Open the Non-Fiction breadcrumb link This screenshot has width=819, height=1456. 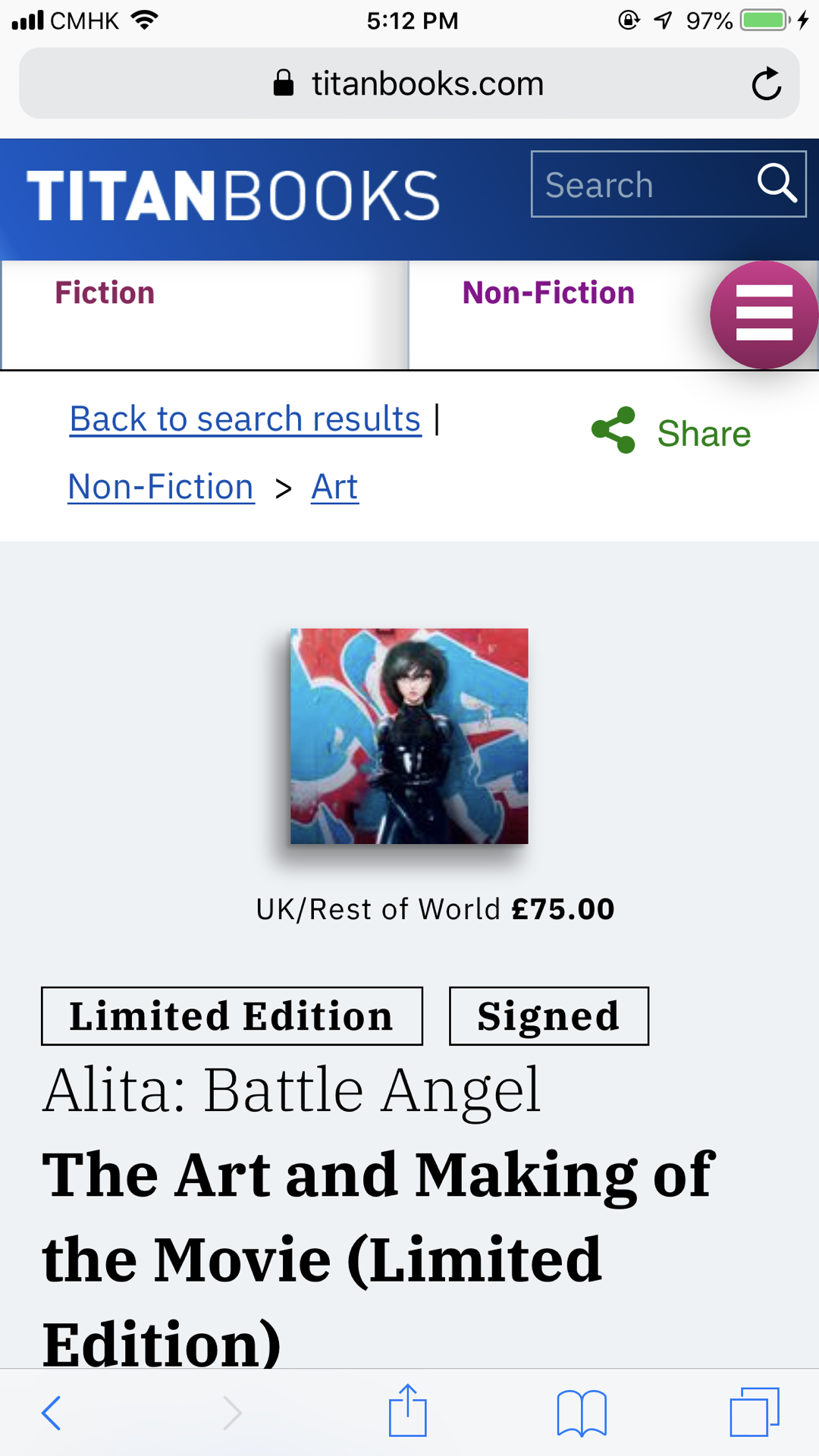[161, 487]
